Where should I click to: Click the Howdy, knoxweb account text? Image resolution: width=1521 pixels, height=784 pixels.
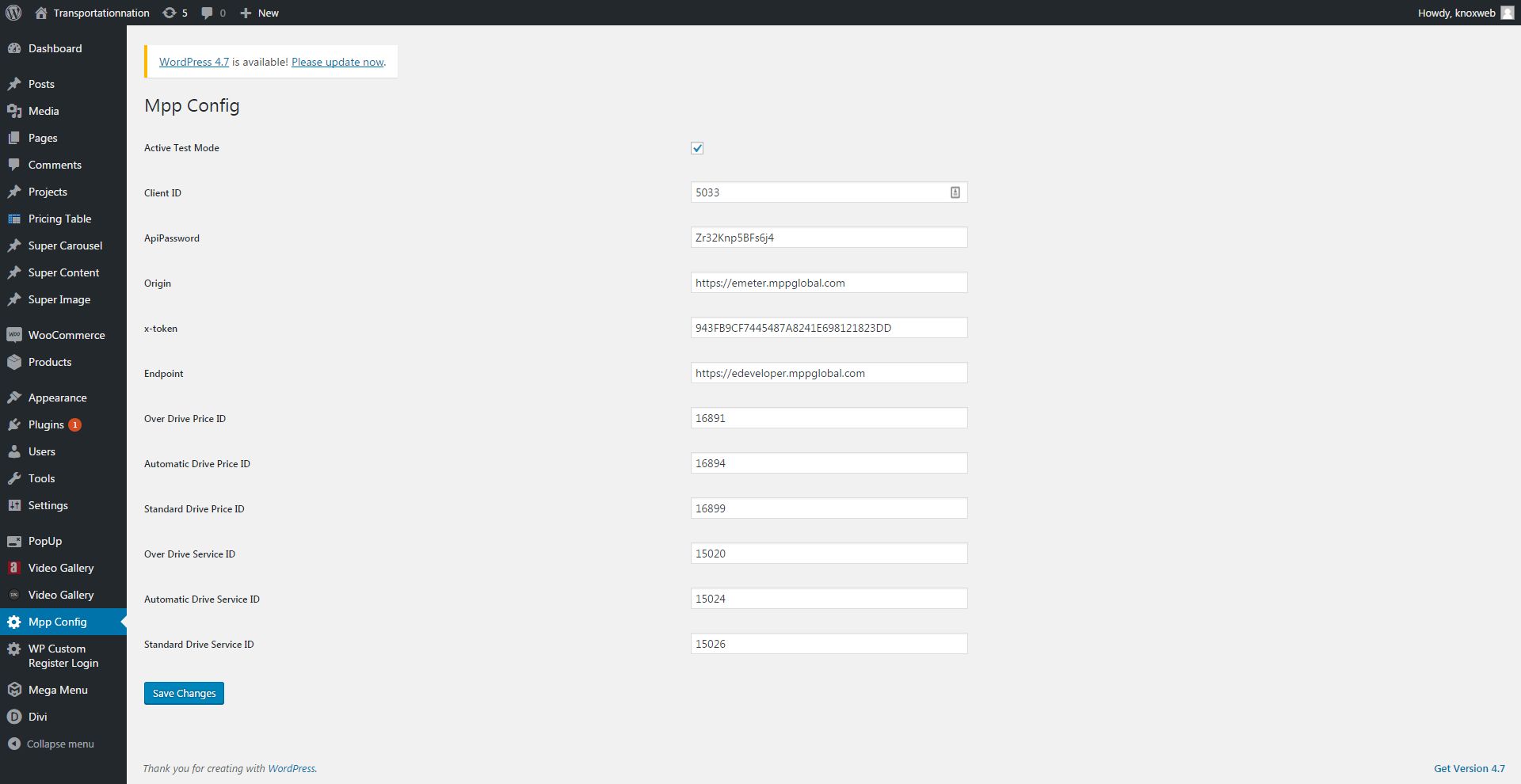(1456, 13)
